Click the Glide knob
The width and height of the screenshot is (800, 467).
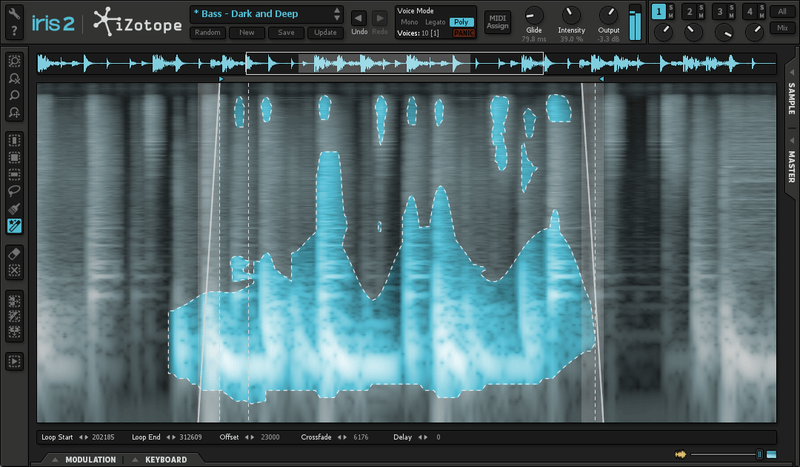[x=535, y=14]
